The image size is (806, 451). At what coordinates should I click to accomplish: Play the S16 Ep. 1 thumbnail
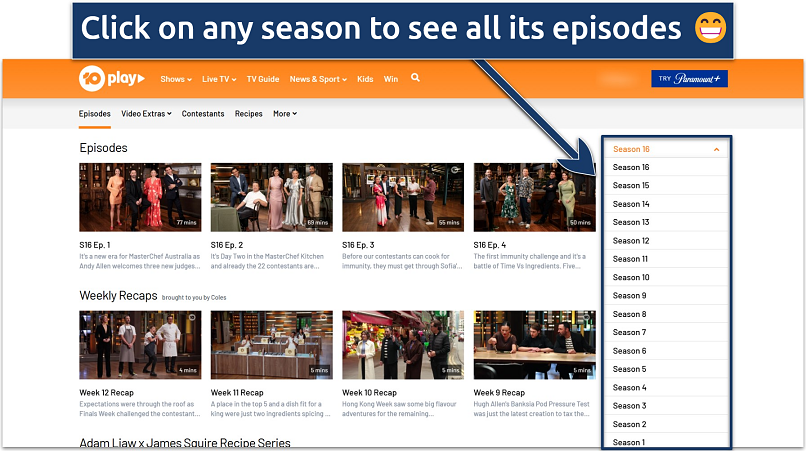[x=140, y=197]
